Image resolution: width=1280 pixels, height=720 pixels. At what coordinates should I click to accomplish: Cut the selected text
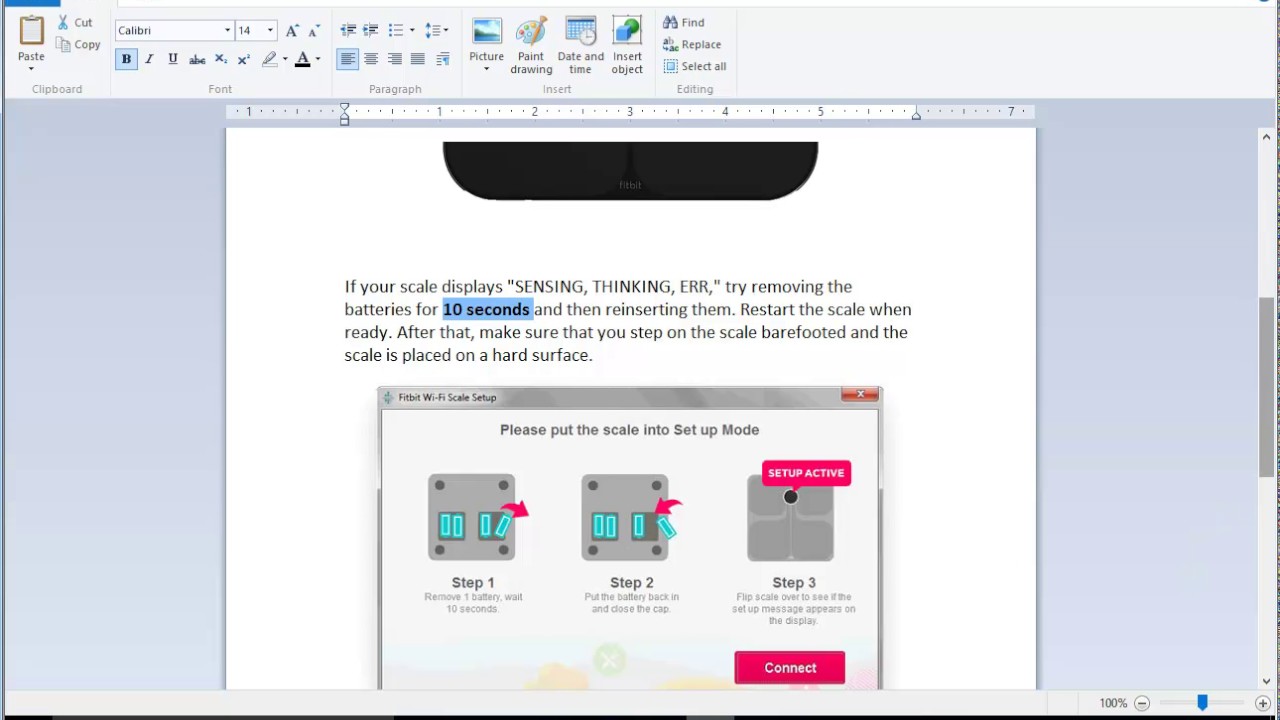coord(74,22)
